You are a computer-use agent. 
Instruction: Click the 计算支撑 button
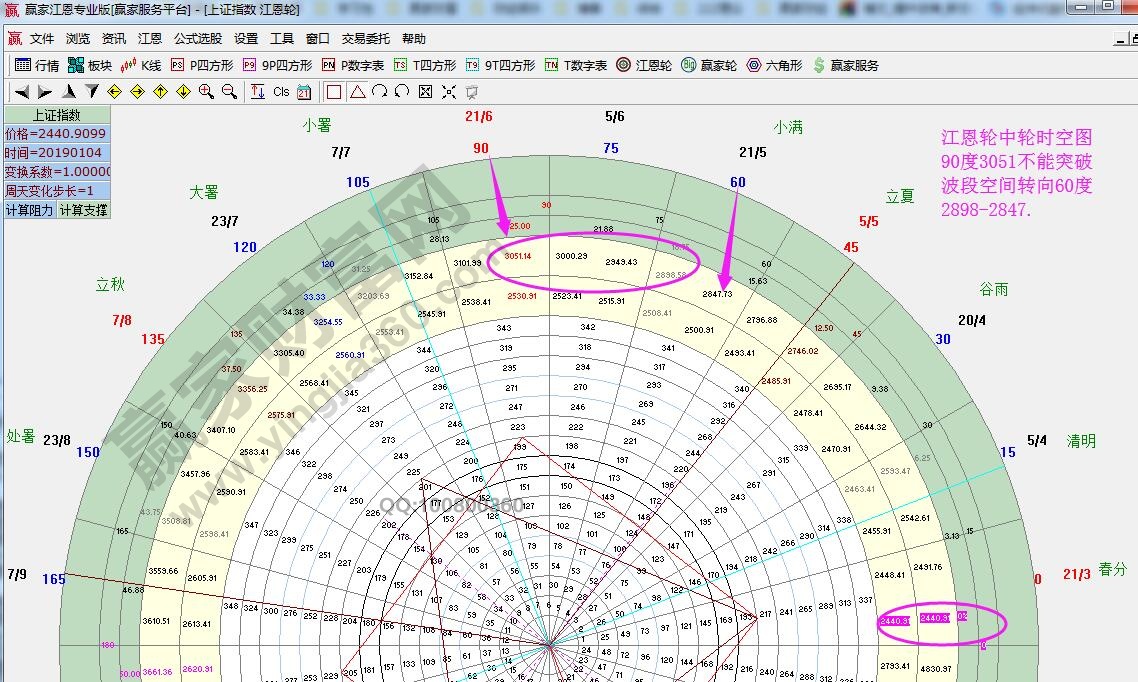[x=83, y=210]
